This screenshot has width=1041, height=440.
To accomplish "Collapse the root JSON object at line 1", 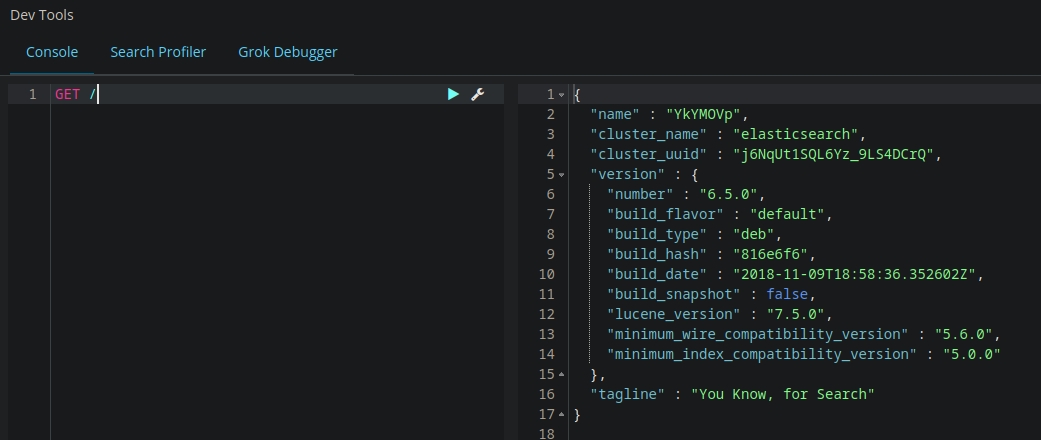I will 561,95.
